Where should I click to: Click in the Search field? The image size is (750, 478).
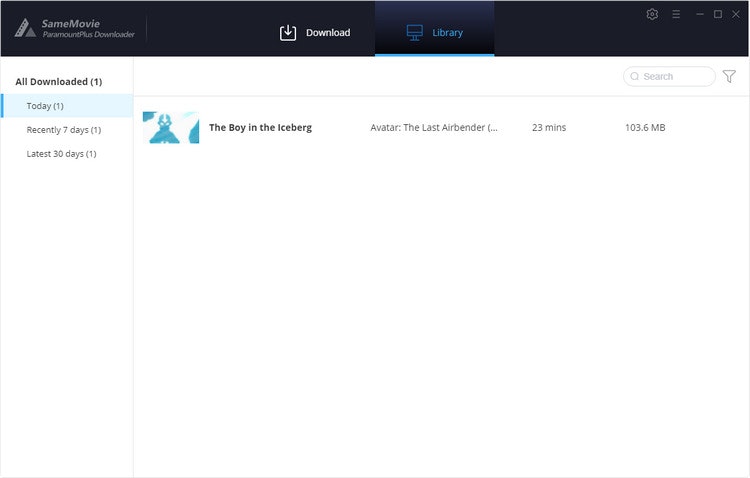[x=669, y=77]
